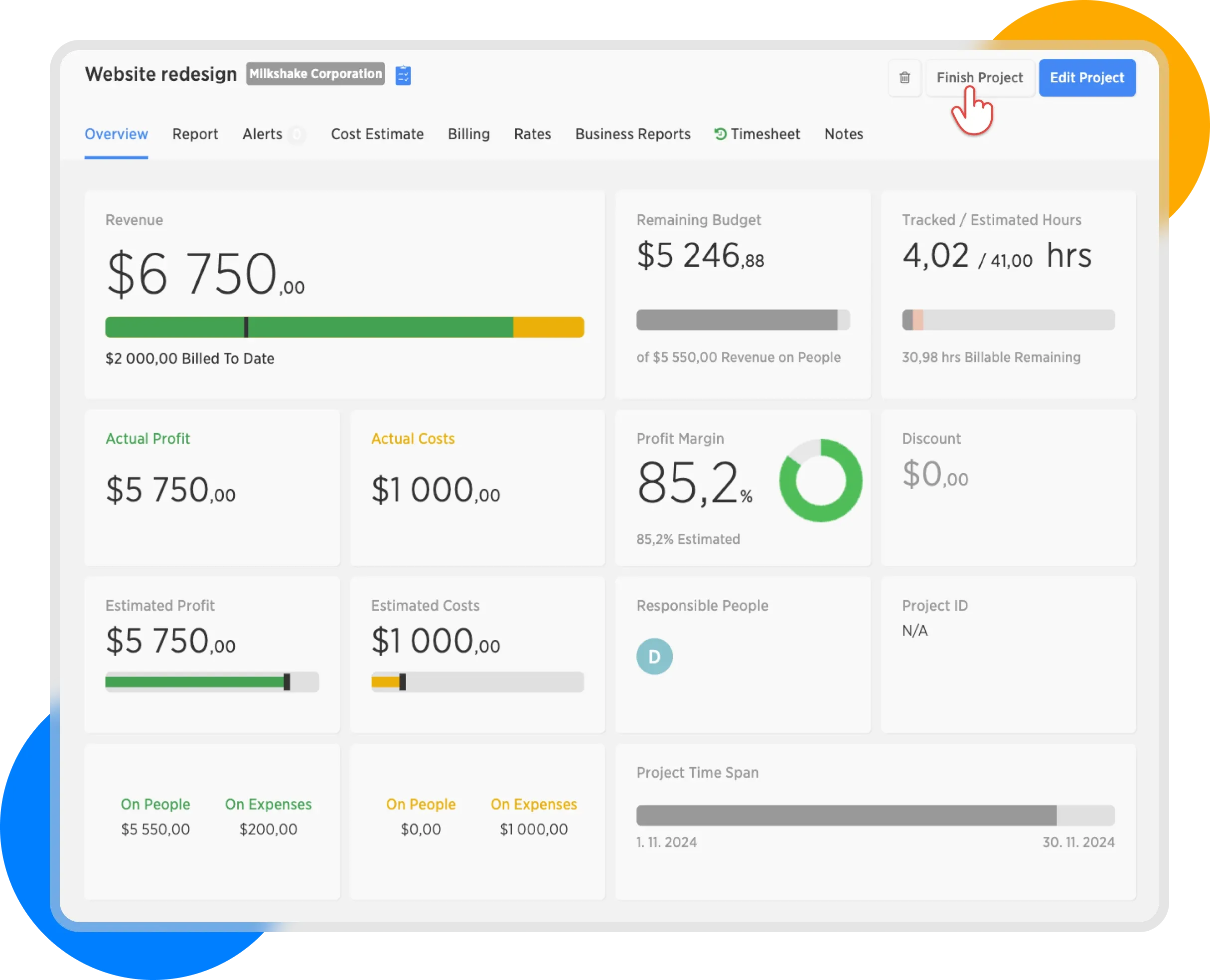
Task: Open the Rates tab
Action: tap(532, 135)
